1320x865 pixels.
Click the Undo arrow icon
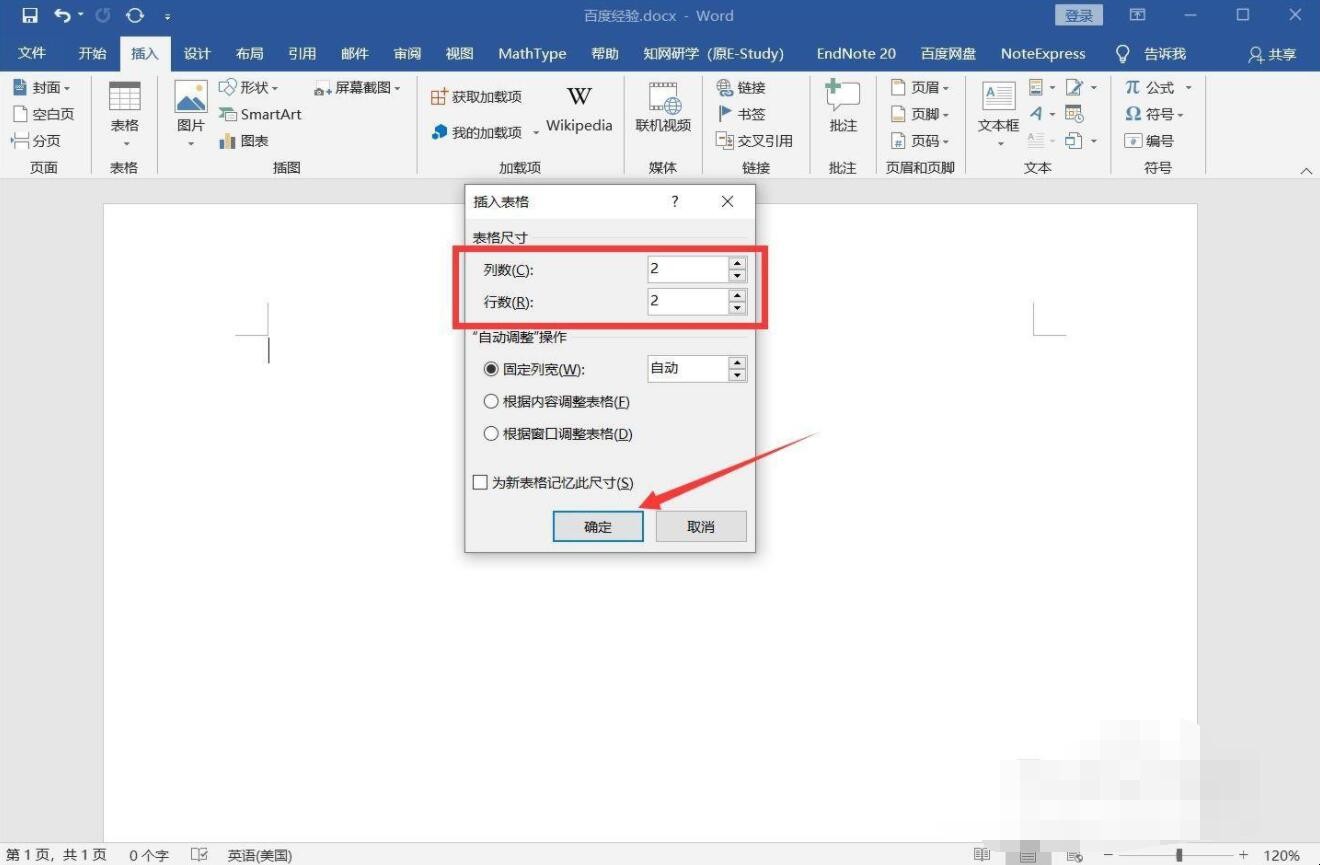pyautogui.click(x=63, y=15)
